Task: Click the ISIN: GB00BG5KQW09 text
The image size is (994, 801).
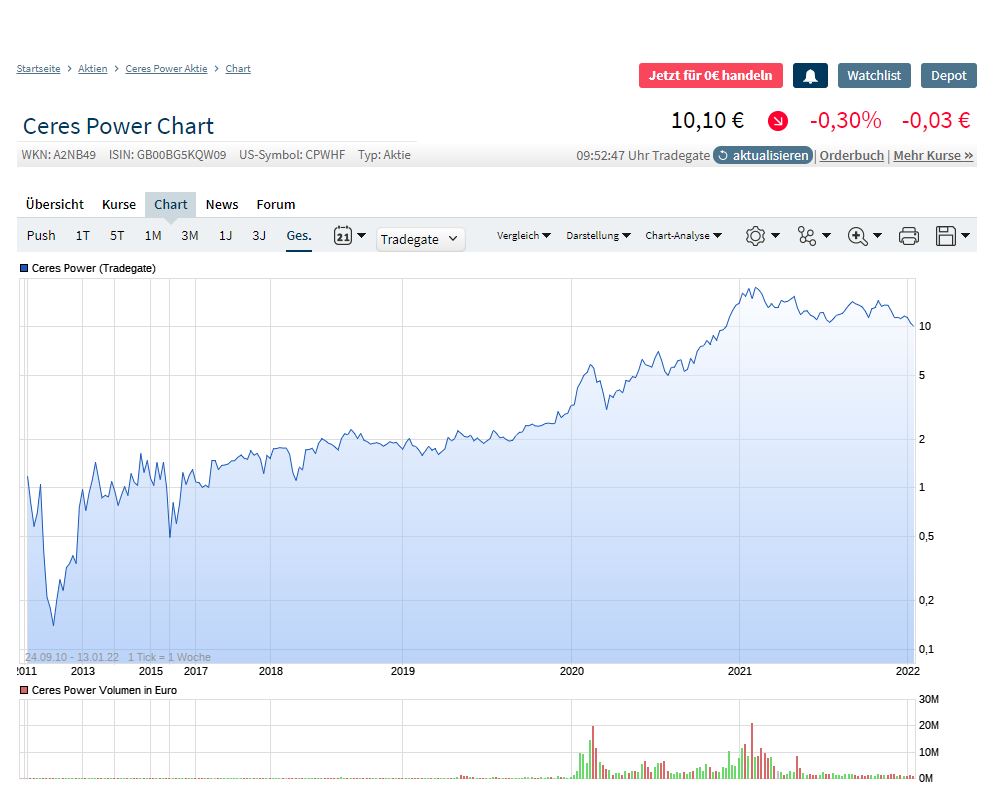Action: (167, 155)
